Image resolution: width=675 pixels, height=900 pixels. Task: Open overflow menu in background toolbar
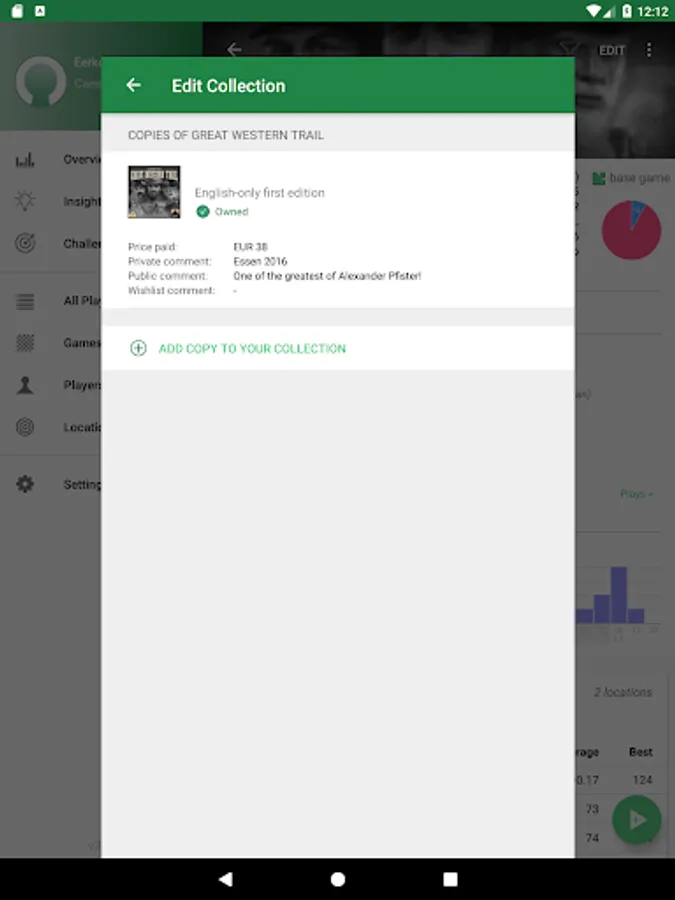click(649, 50)
